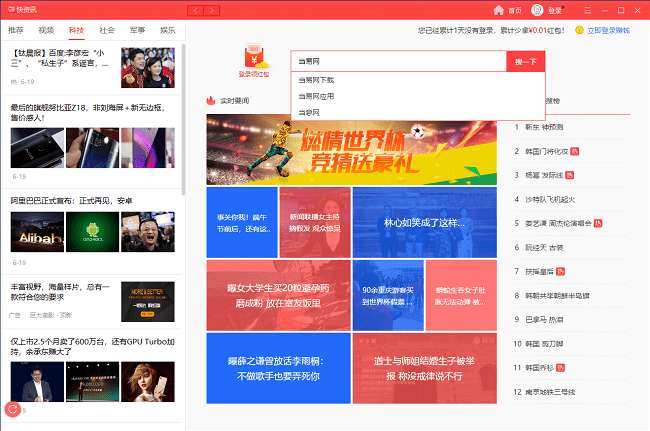This screenshot has height=431, width=650.
Task: Open the hamburger menu in title bar
Action: pos(588,10)
